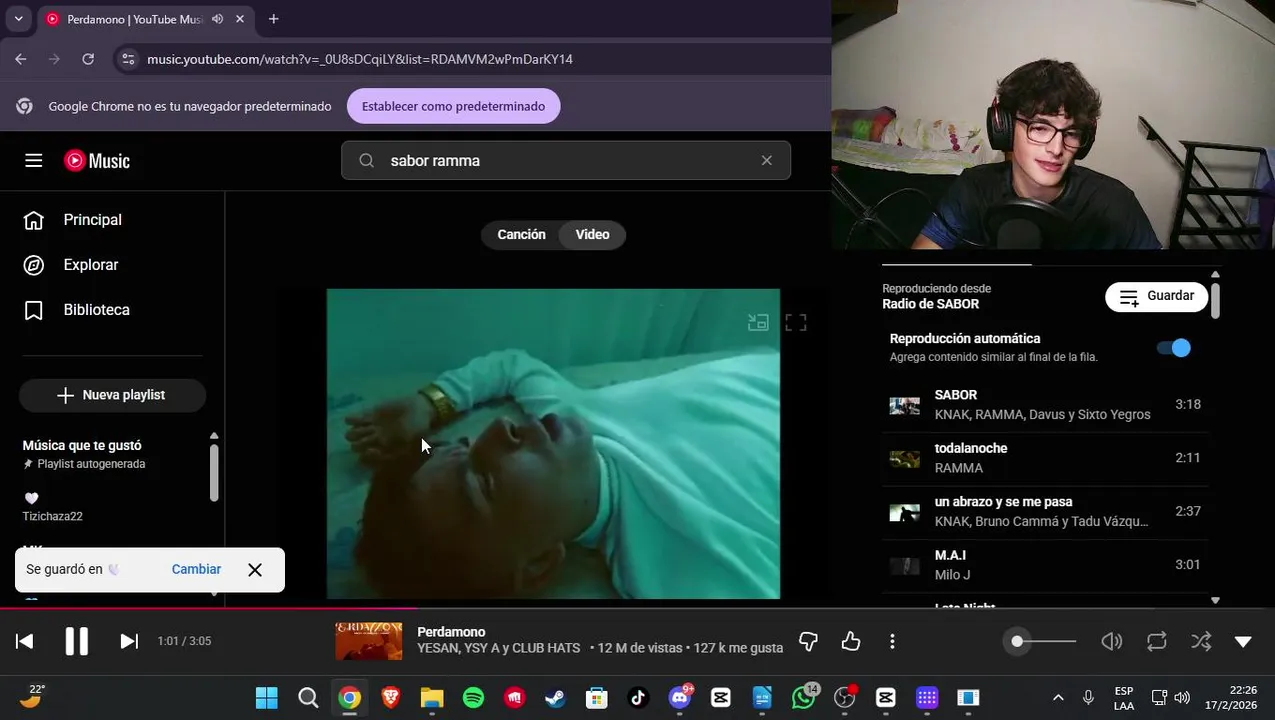
Task: Click the Guardar queue button
Action: point(1156,296)
